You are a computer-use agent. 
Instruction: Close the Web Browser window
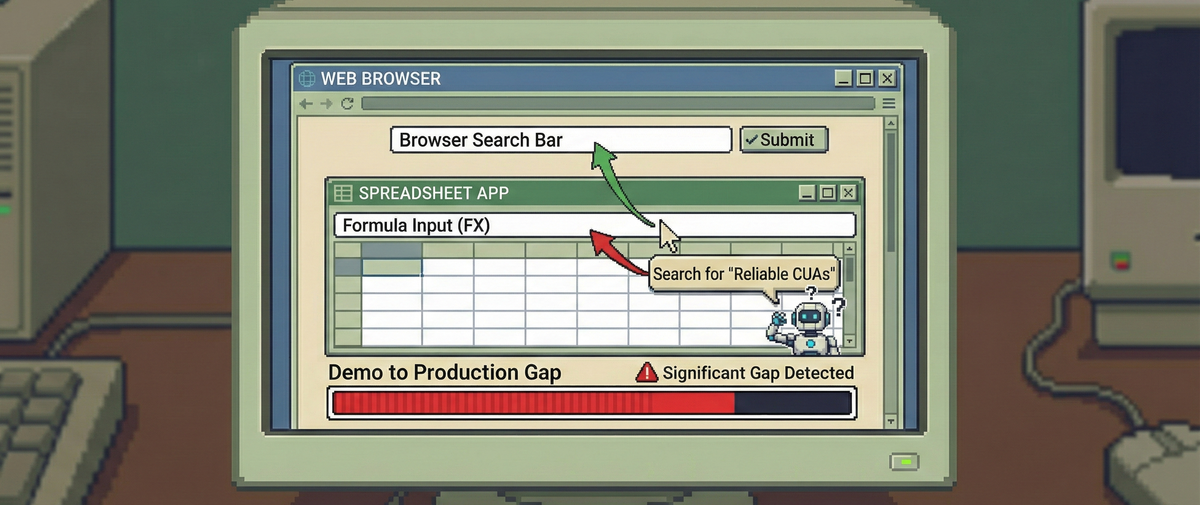pyautogui.click(x=887, y=79)
